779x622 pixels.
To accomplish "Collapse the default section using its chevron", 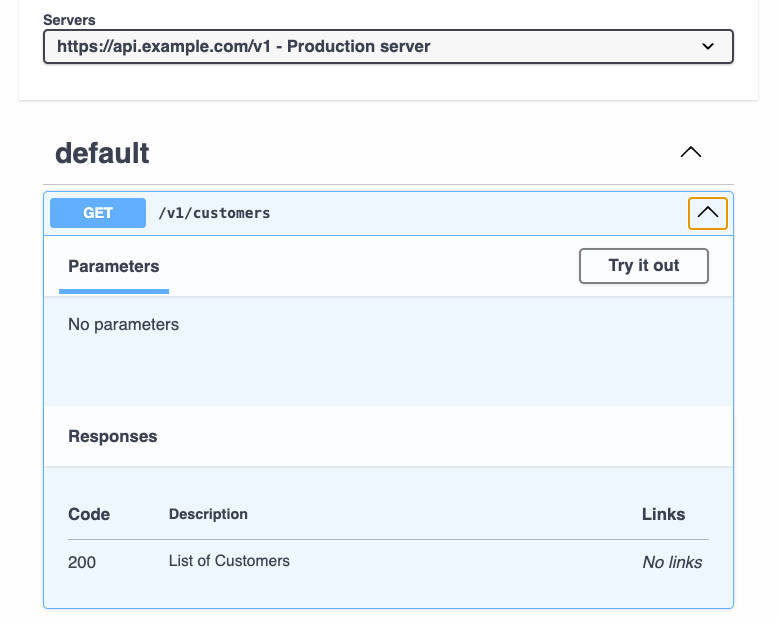I will 690,153.
